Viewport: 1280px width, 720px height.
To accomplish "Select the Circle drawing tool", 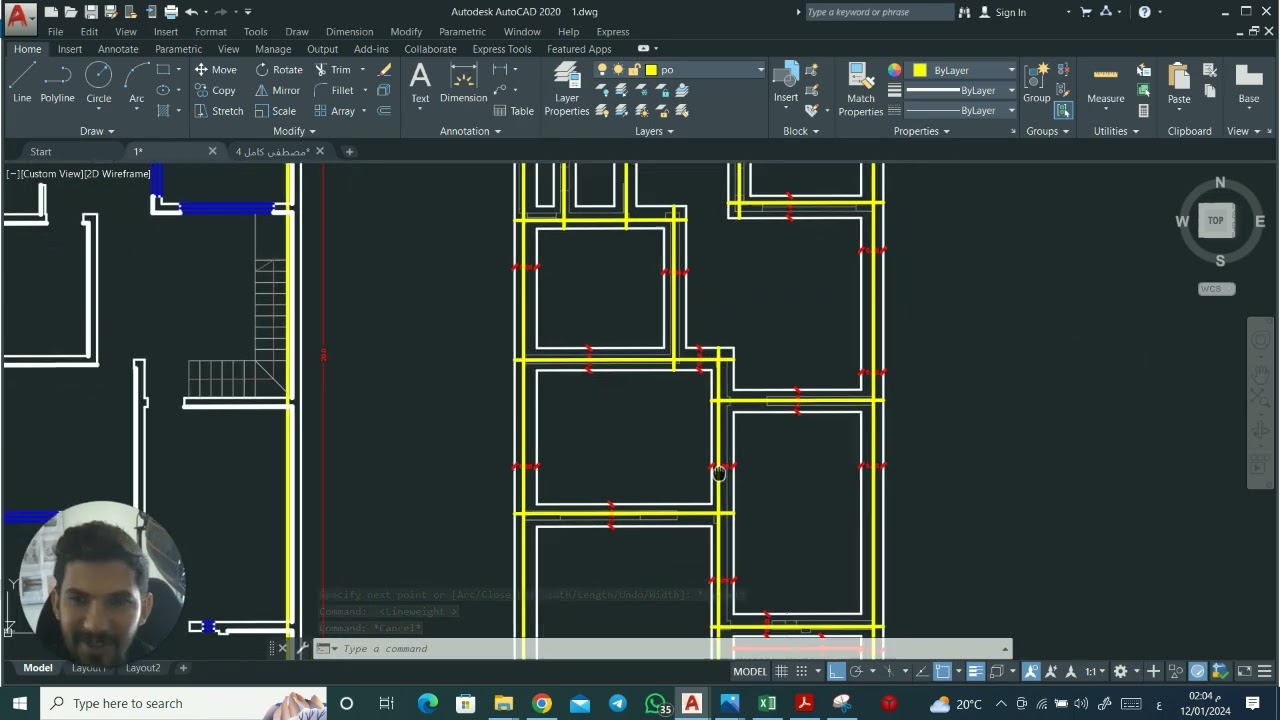I will click(x=98, y=83).
